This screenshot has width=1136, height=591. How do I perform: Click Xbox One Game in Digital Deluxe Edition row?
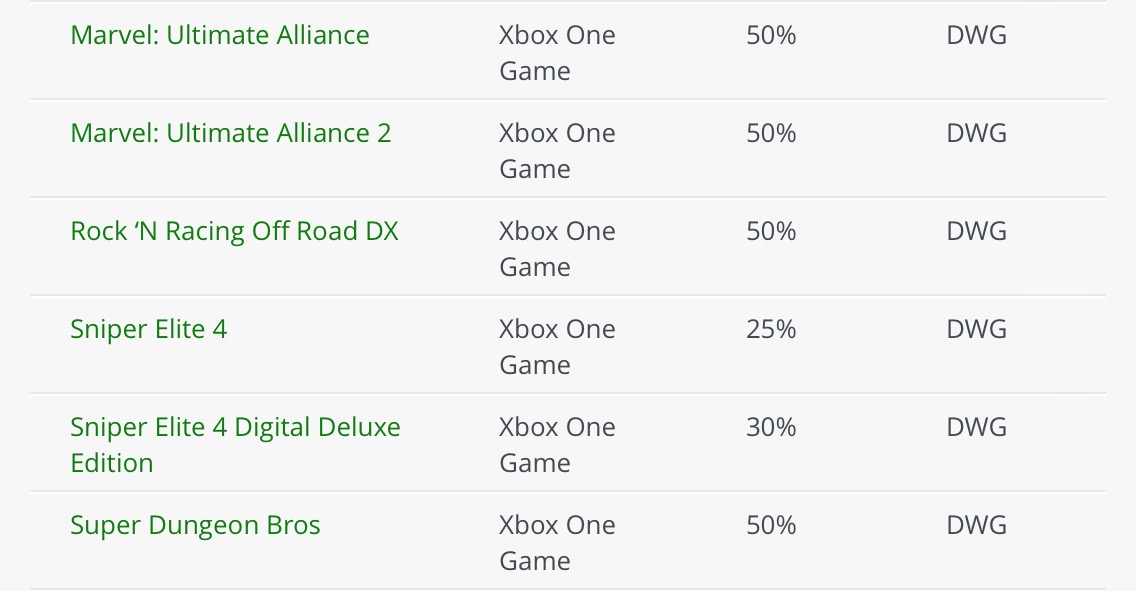pos(557,445)
